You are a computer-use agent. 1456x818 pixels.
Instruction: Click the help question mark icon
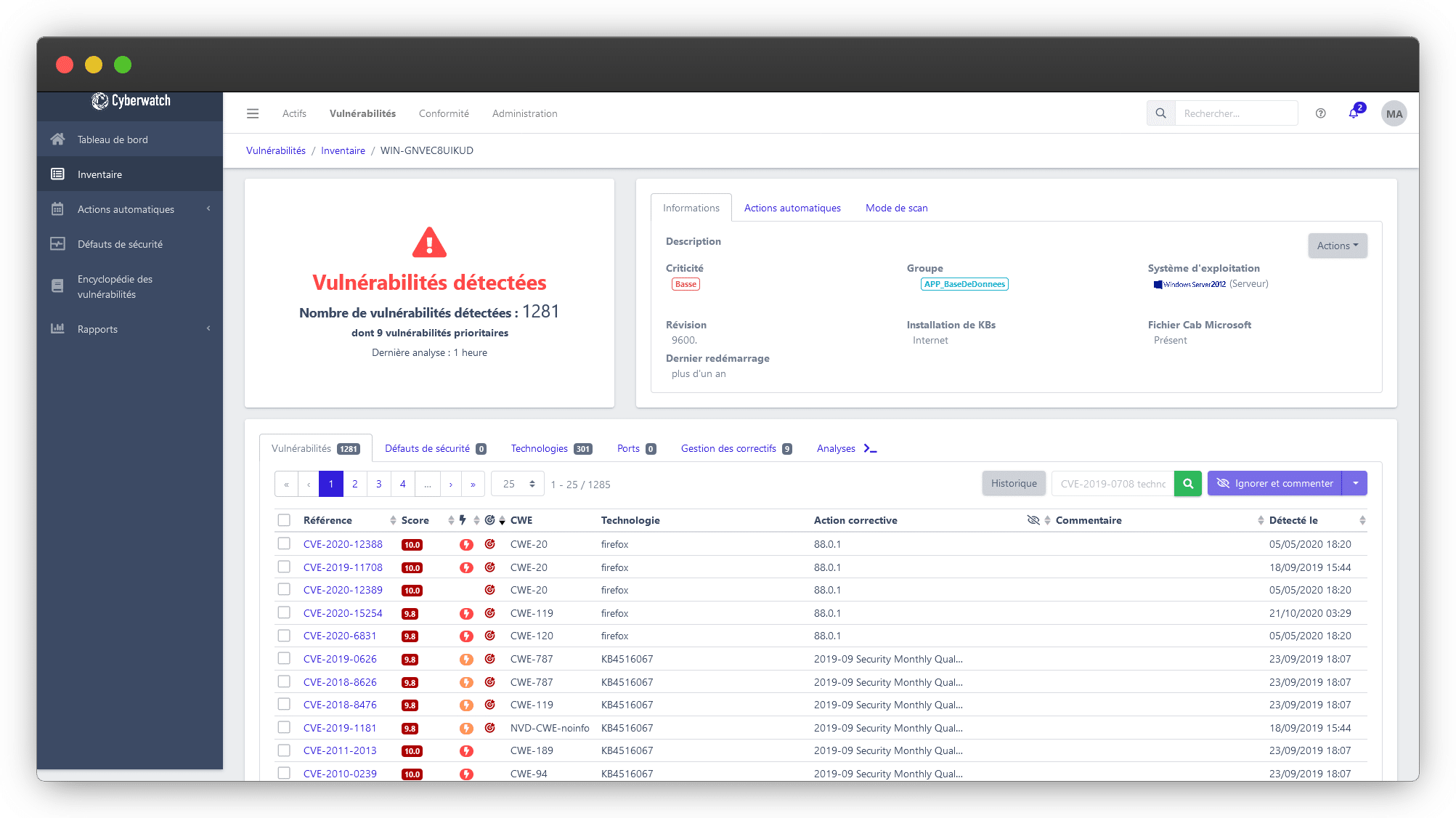pos(1321,114)
